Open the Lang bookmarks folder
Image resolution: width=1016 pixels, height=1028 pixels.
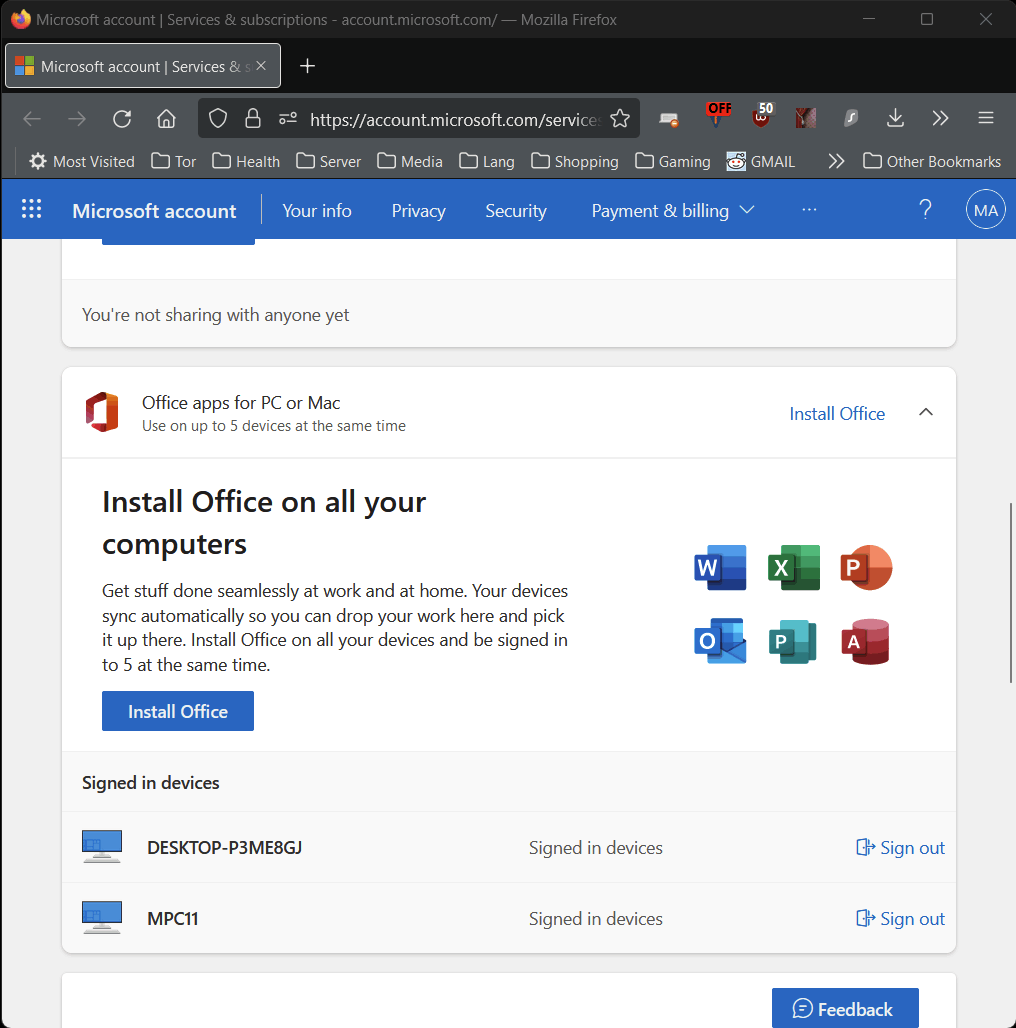486,161
